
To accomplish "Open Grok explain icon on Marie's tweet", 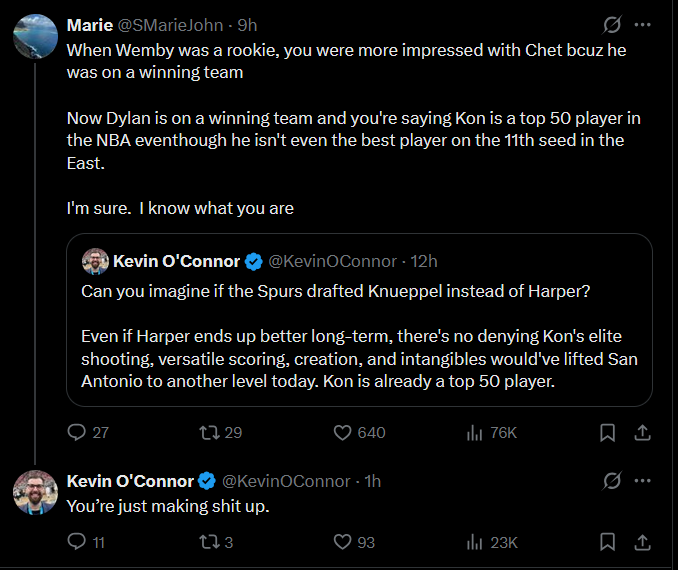I will pyautogui.click(x=612, y=25).
